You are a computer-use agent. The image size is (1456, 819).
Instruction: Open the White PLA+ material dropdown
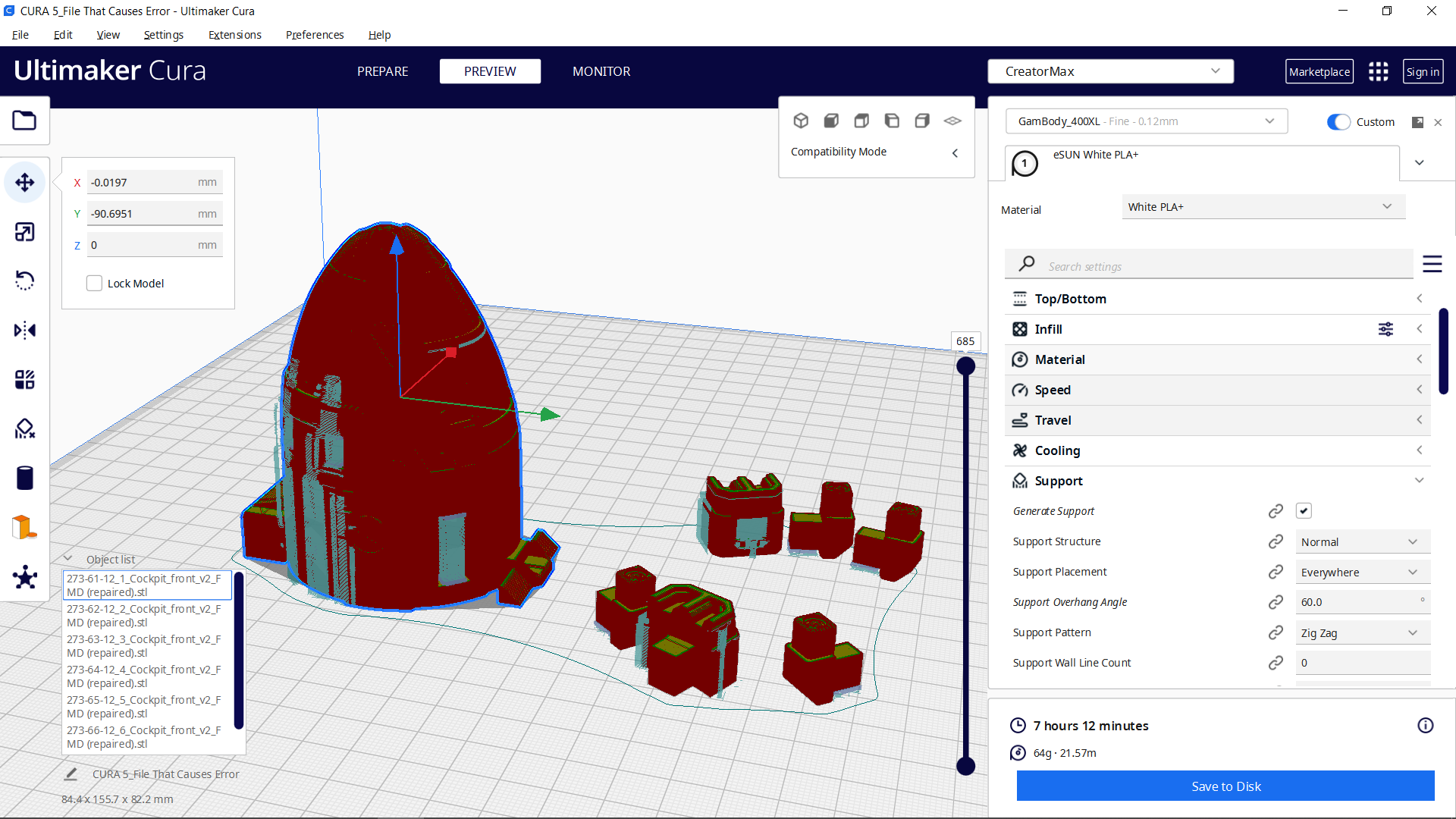[1263, 207]
